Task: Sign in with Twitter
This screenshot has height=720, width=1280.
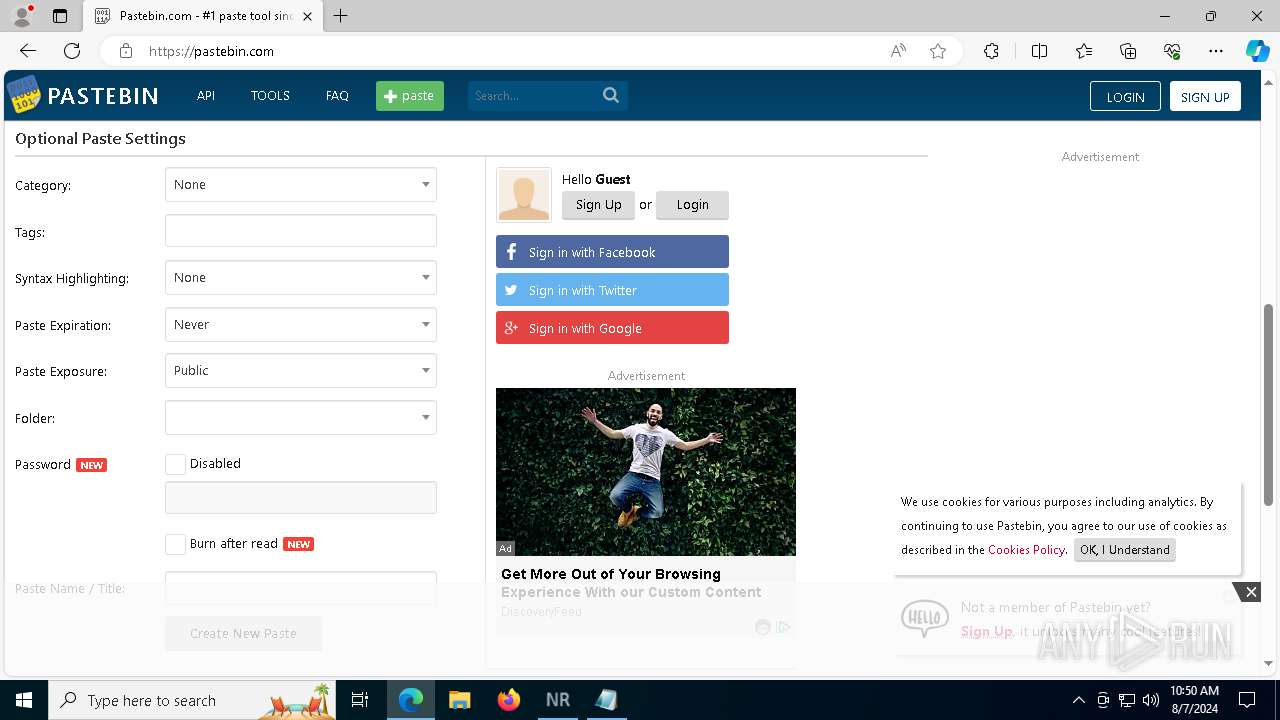Action: coord(612,290)
